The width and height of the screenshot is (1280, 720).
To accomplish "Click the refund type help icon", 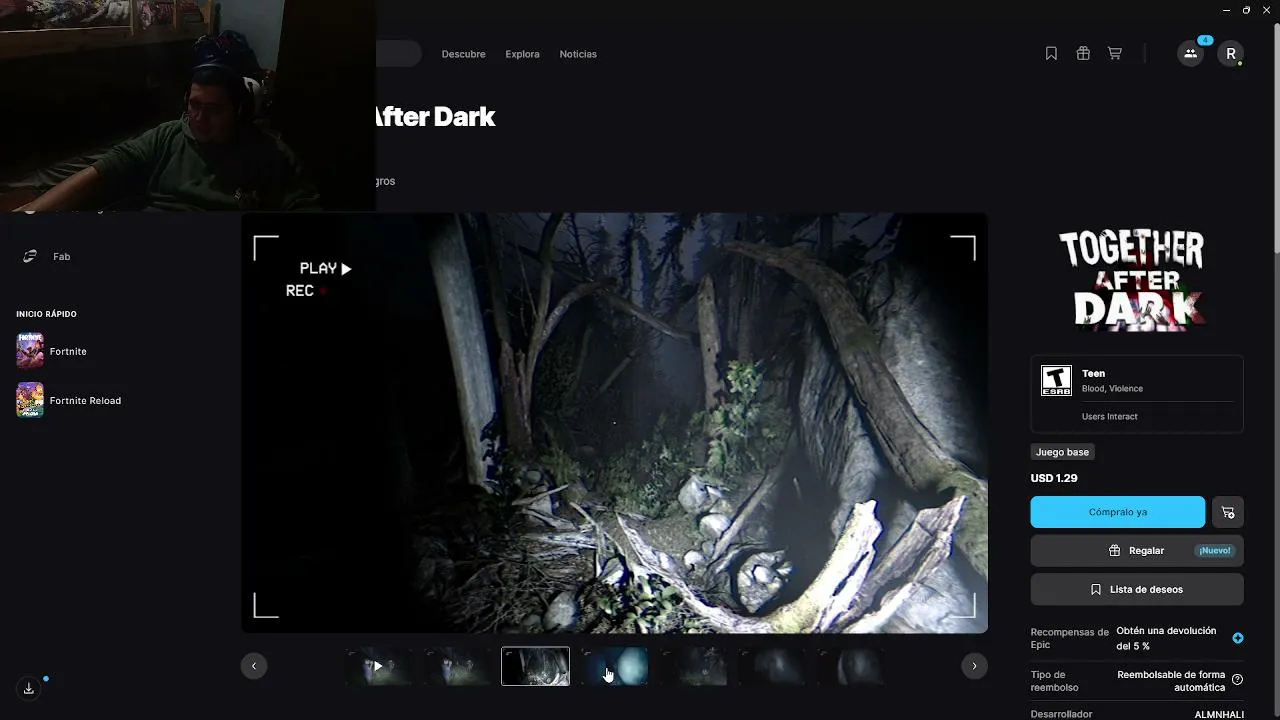I will (1238, 680).
